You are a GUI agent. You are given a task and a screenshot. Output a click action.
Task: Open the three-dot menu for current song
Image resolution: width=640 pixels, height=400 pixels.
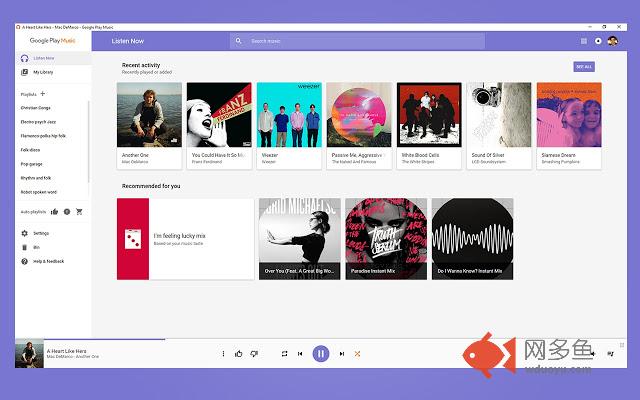coord(223,354)
